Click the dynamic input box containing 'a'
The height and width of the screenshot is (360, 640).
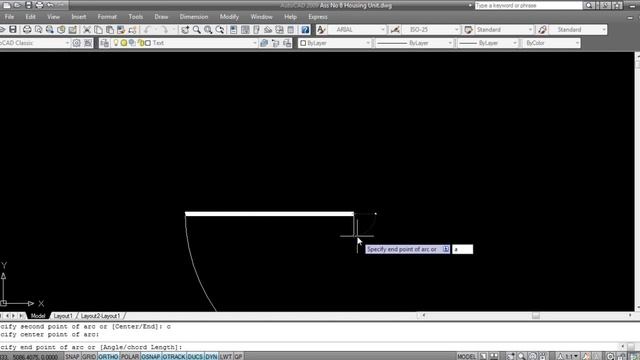[462, 249]
